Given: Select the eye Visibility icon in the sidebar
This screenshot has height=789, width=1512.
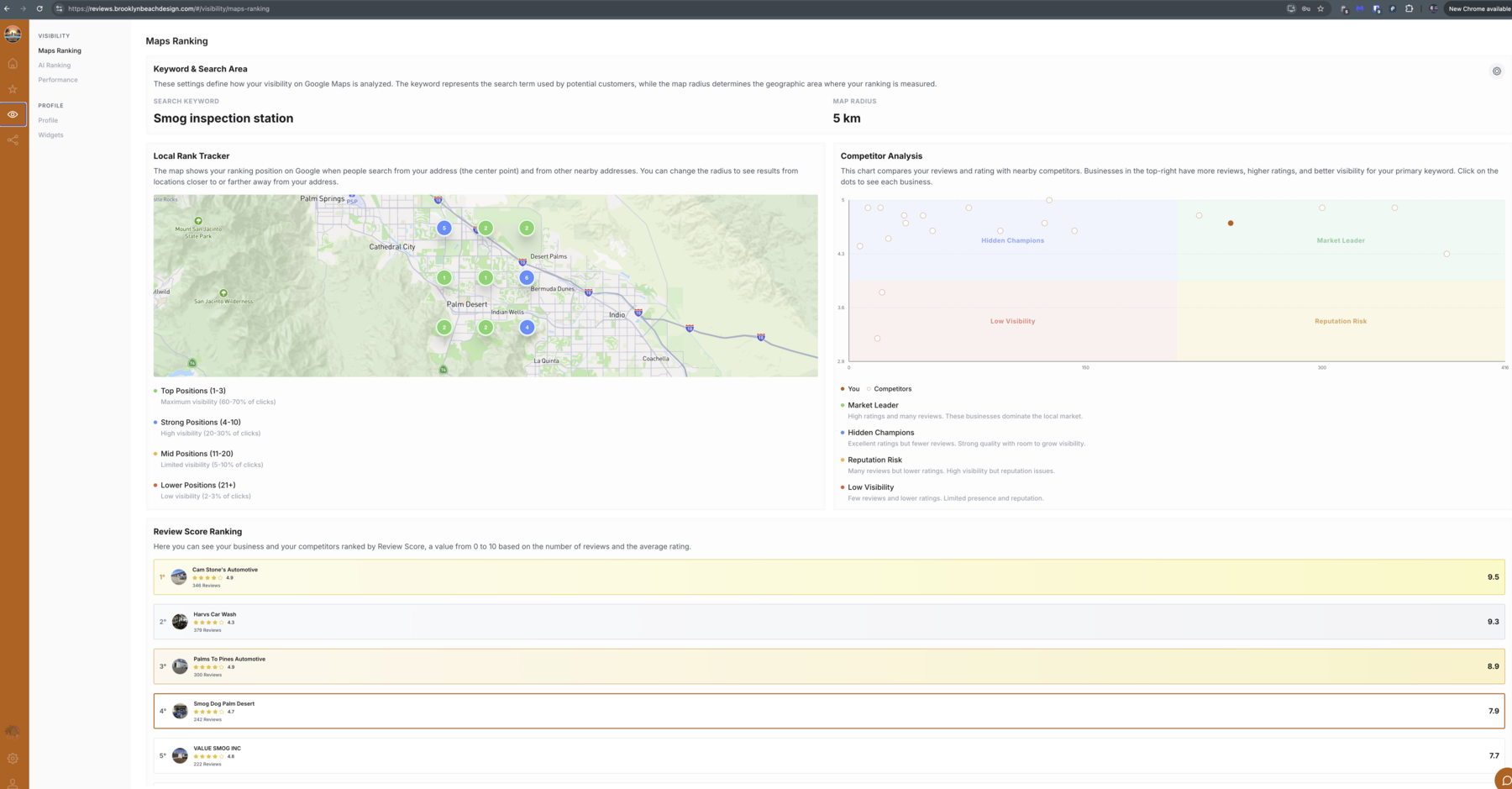Looking at the screenshot, I should pos(13,114).
